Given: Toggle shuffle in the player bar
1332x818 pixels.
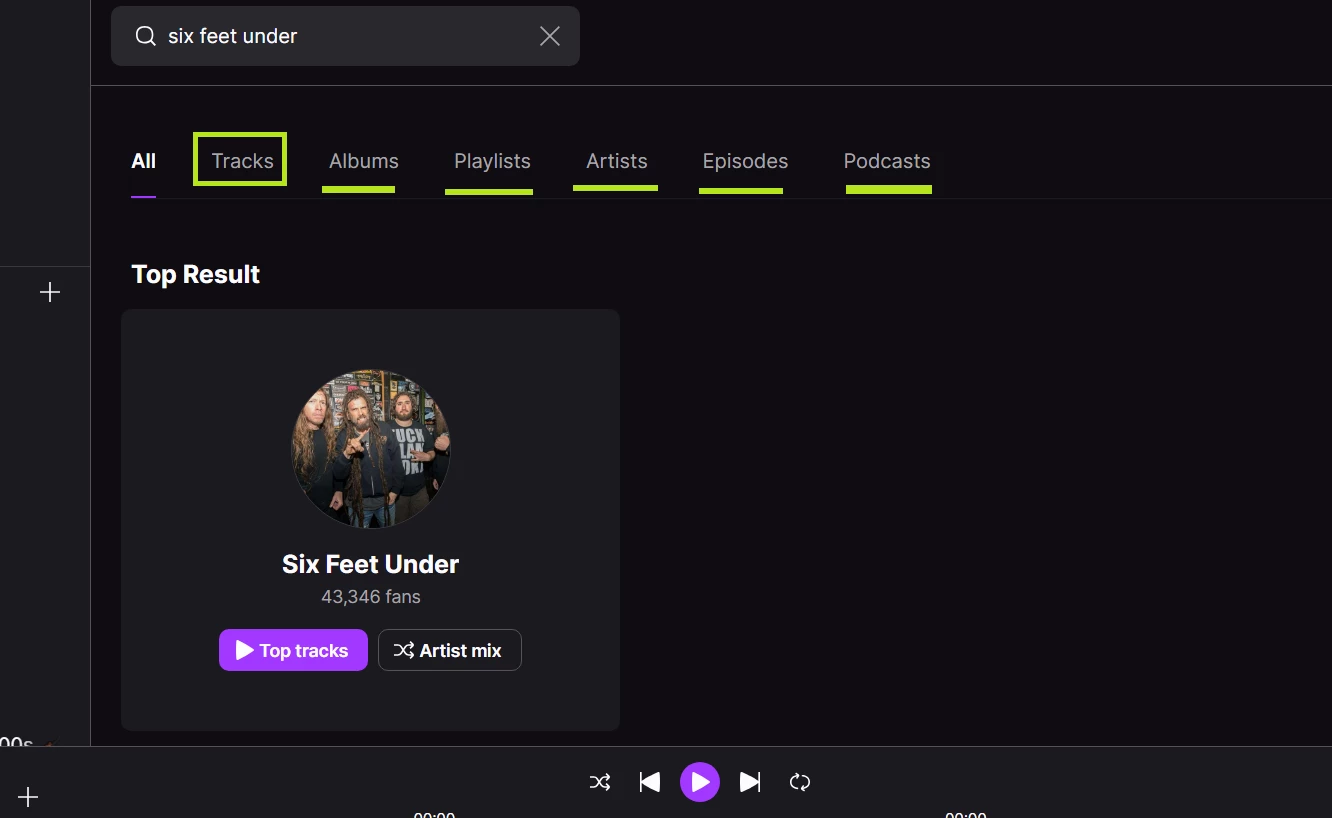Looking at the screenshot, I should click(x=600, y=782).
